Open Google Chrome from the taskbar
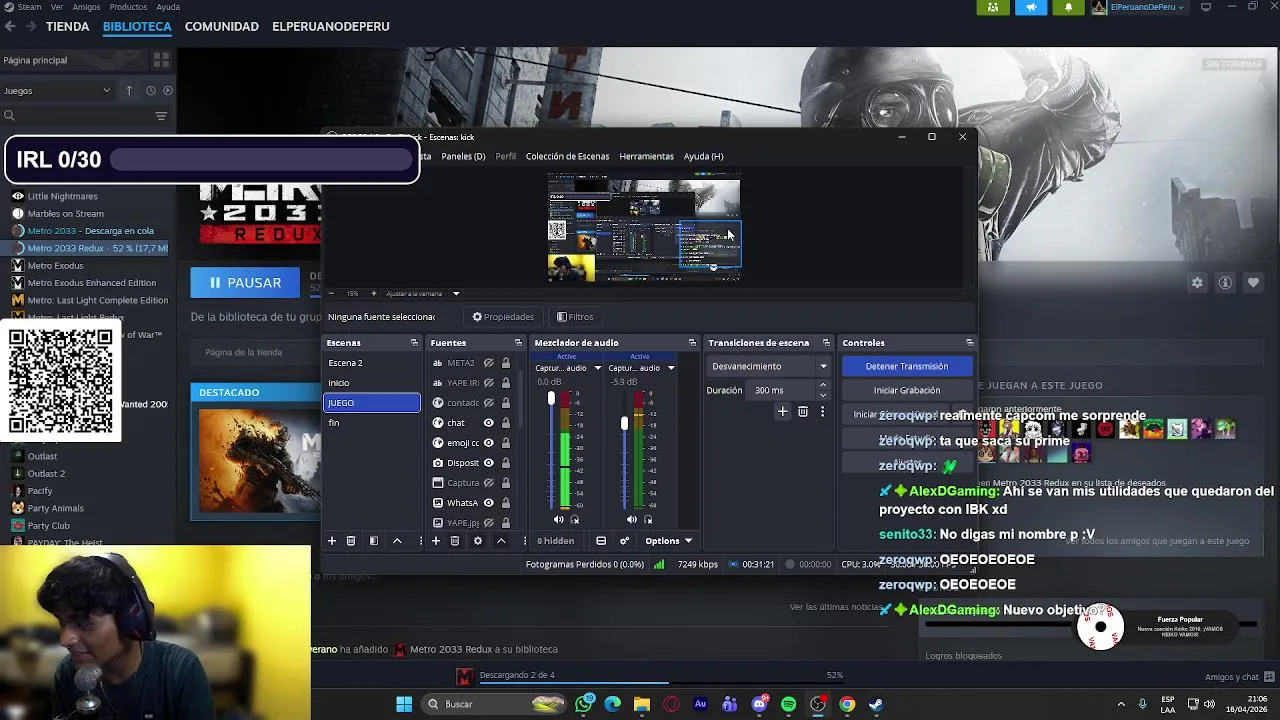1280x720 pixels. click(847, 704)
